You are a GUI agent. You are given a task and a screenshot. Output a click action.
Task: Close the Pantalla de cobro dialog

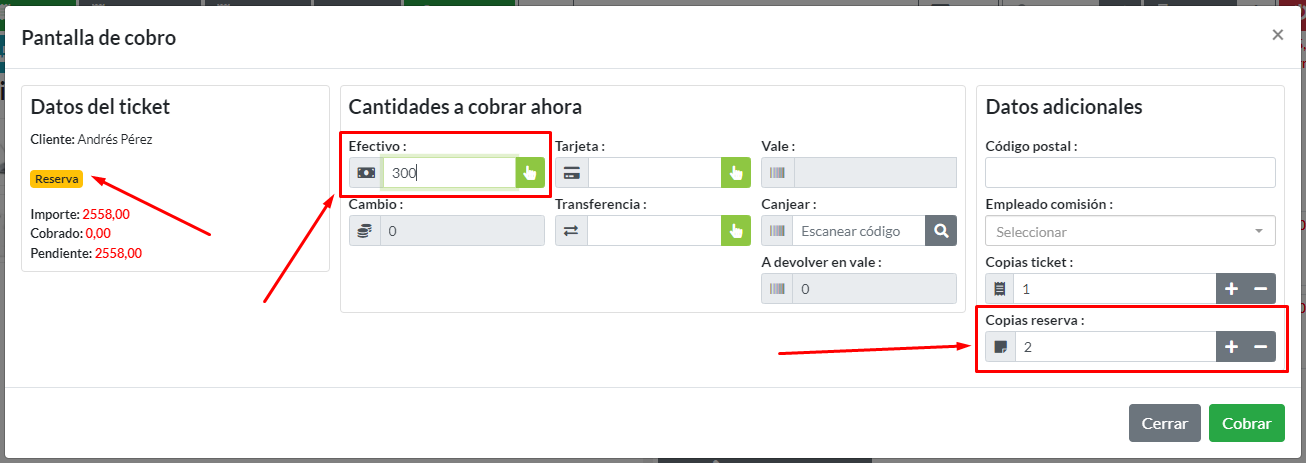(1277, 35)
